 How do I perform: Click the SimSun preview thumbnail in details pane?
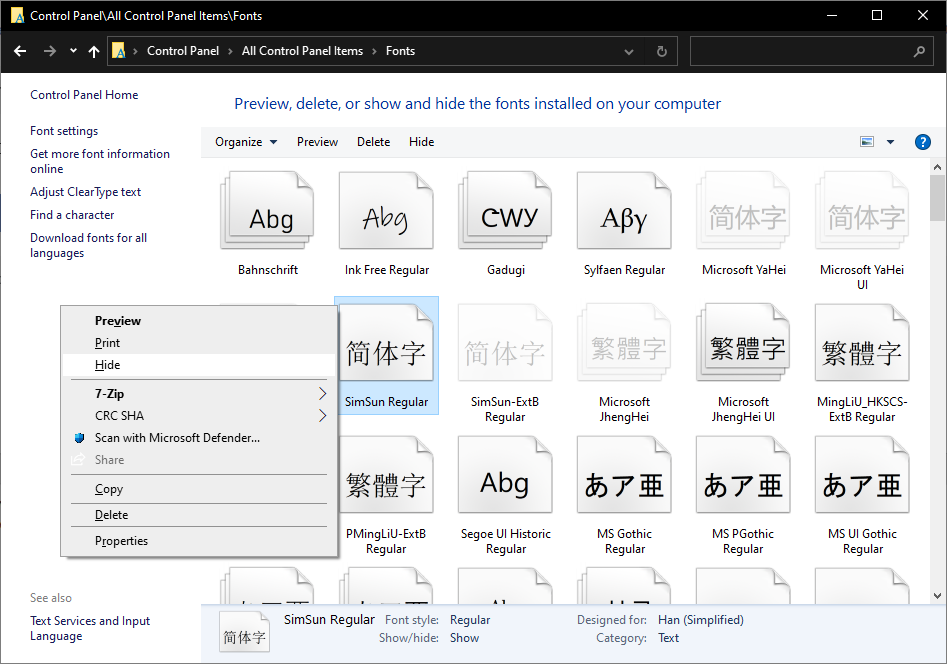[245, 631]
